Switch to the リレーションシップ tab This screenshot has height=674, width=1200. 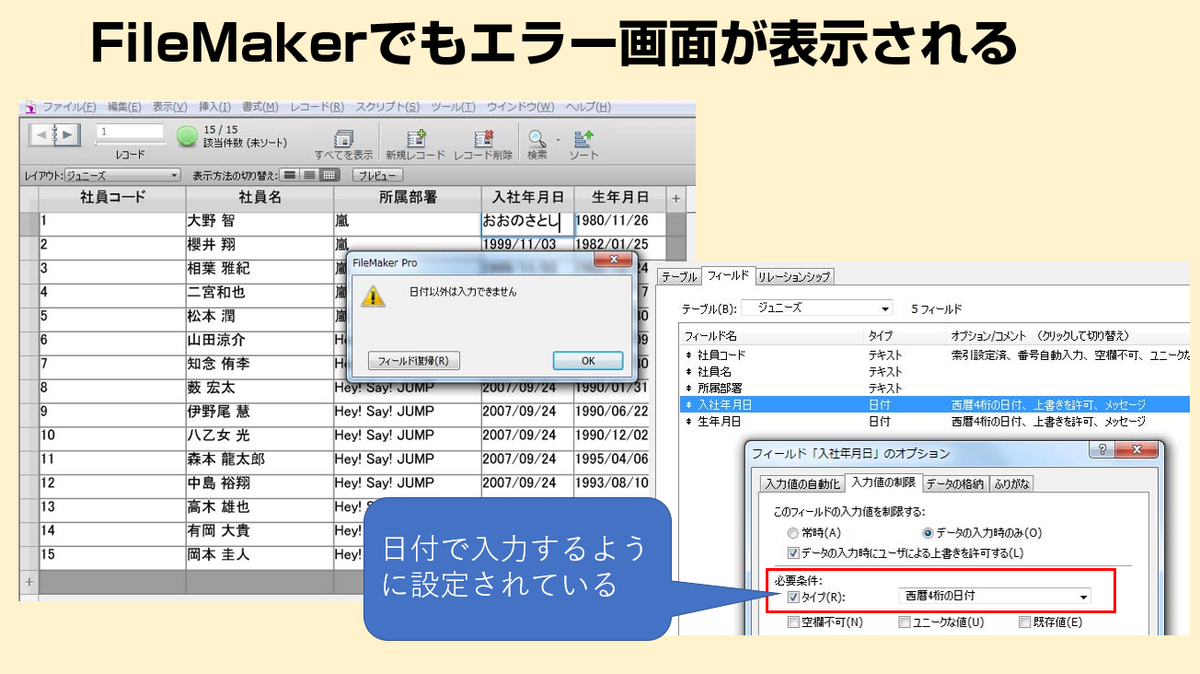(x=794, y=277)
